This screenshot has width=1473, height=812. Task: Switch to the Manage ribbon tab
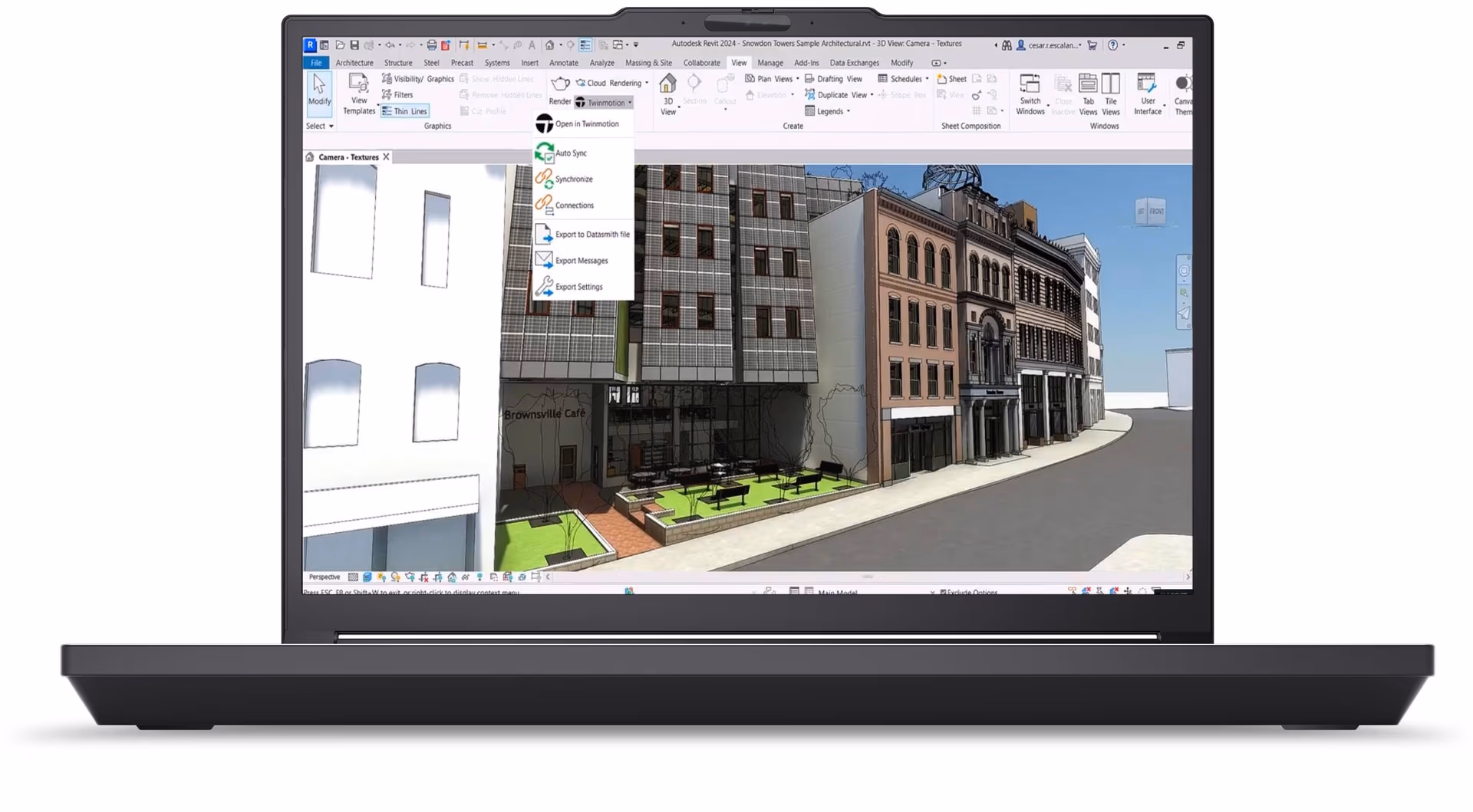click(x=769, y=63)
